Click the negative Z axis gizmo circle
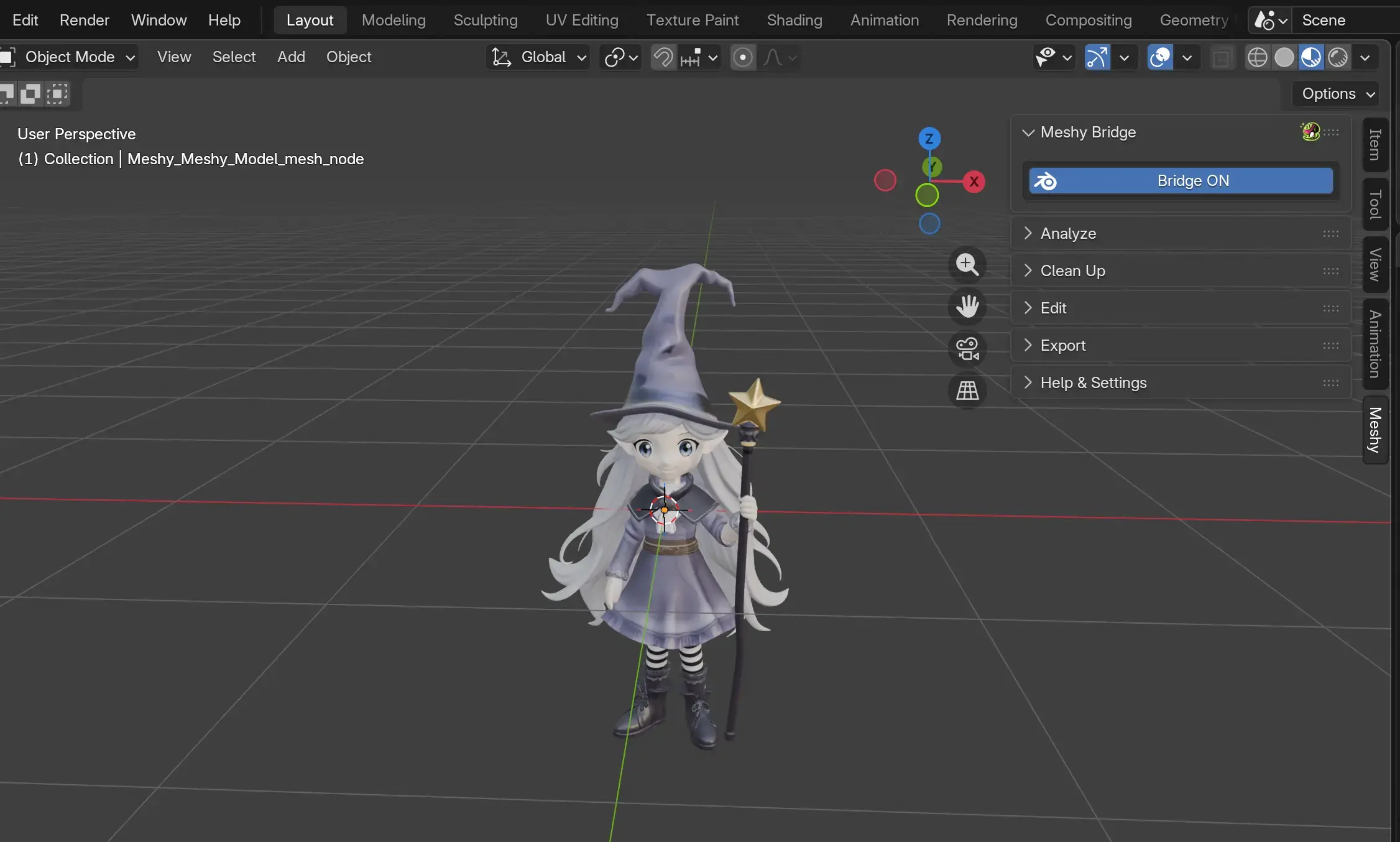This screenshot has height=842, width=1400. tap(929, 223)
